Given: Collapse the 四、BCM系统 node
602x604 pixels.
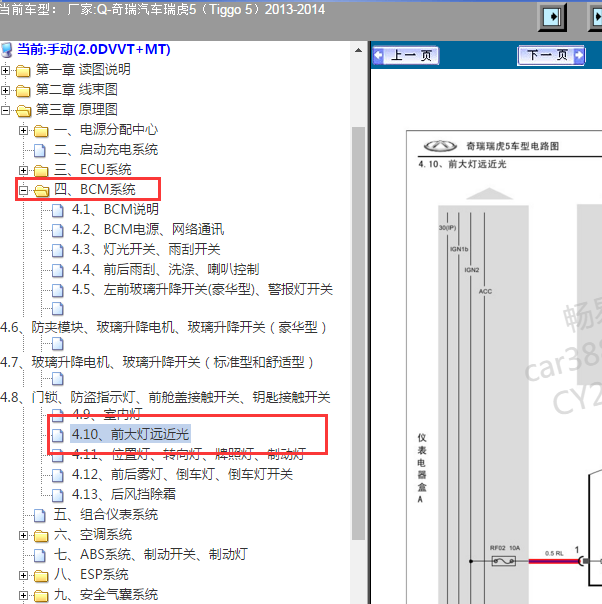Looking at the screenshot, I should pos(23,190).
